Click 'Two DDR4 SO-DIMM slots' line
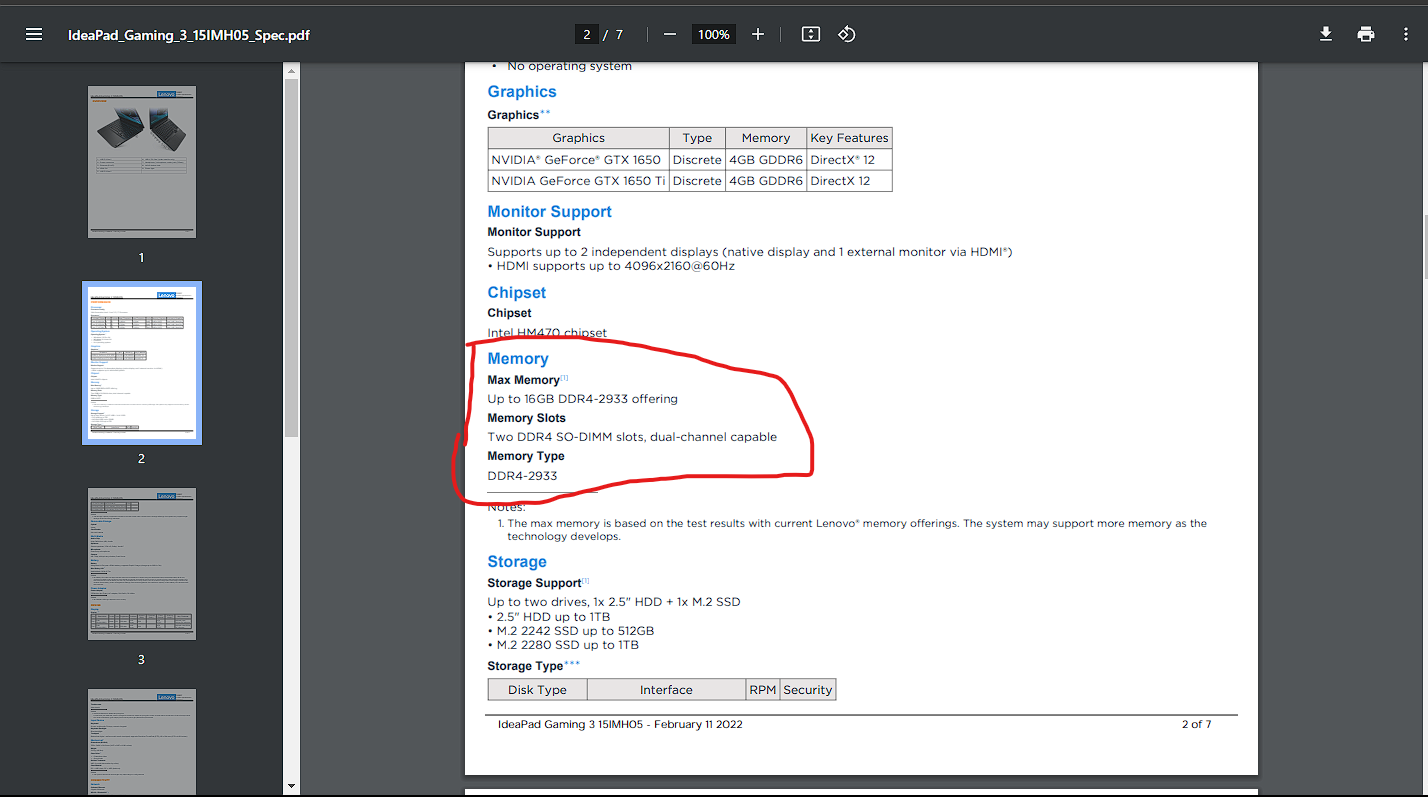The image size is (1428, 797). [x=632, y=437]
